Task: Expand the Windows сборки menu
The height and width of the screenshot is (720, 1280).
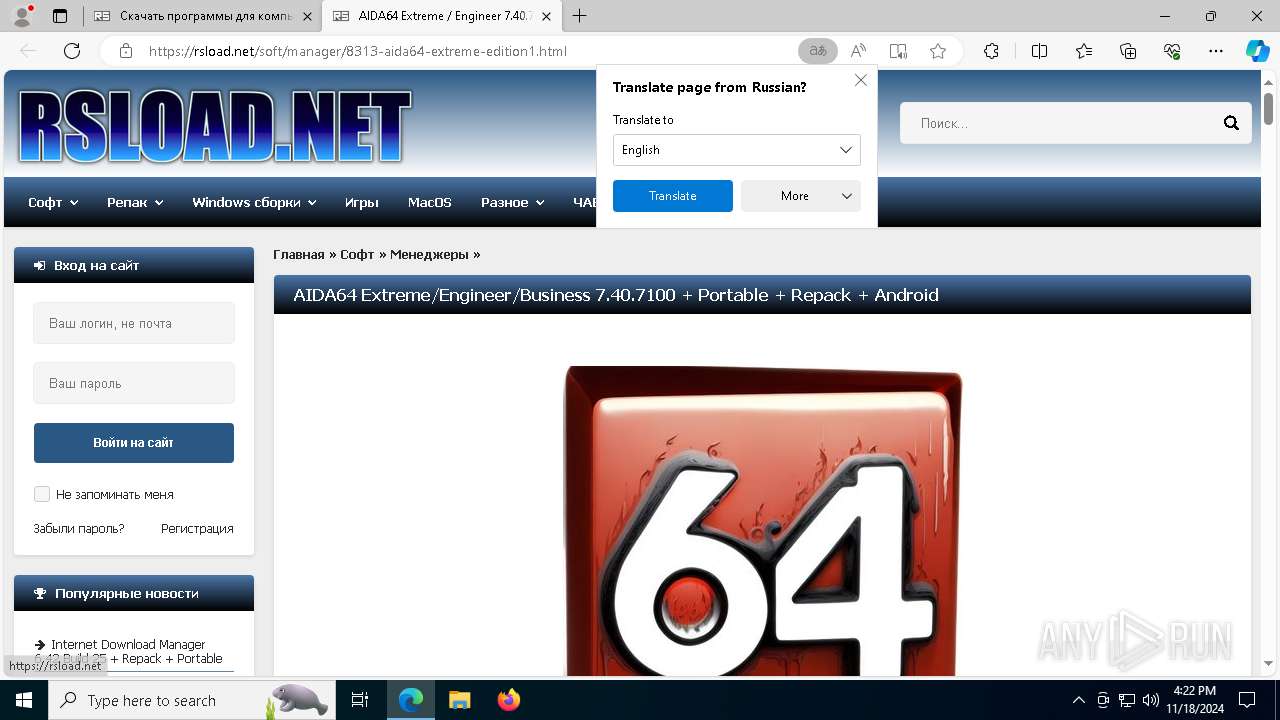Action: coord(254,202)
